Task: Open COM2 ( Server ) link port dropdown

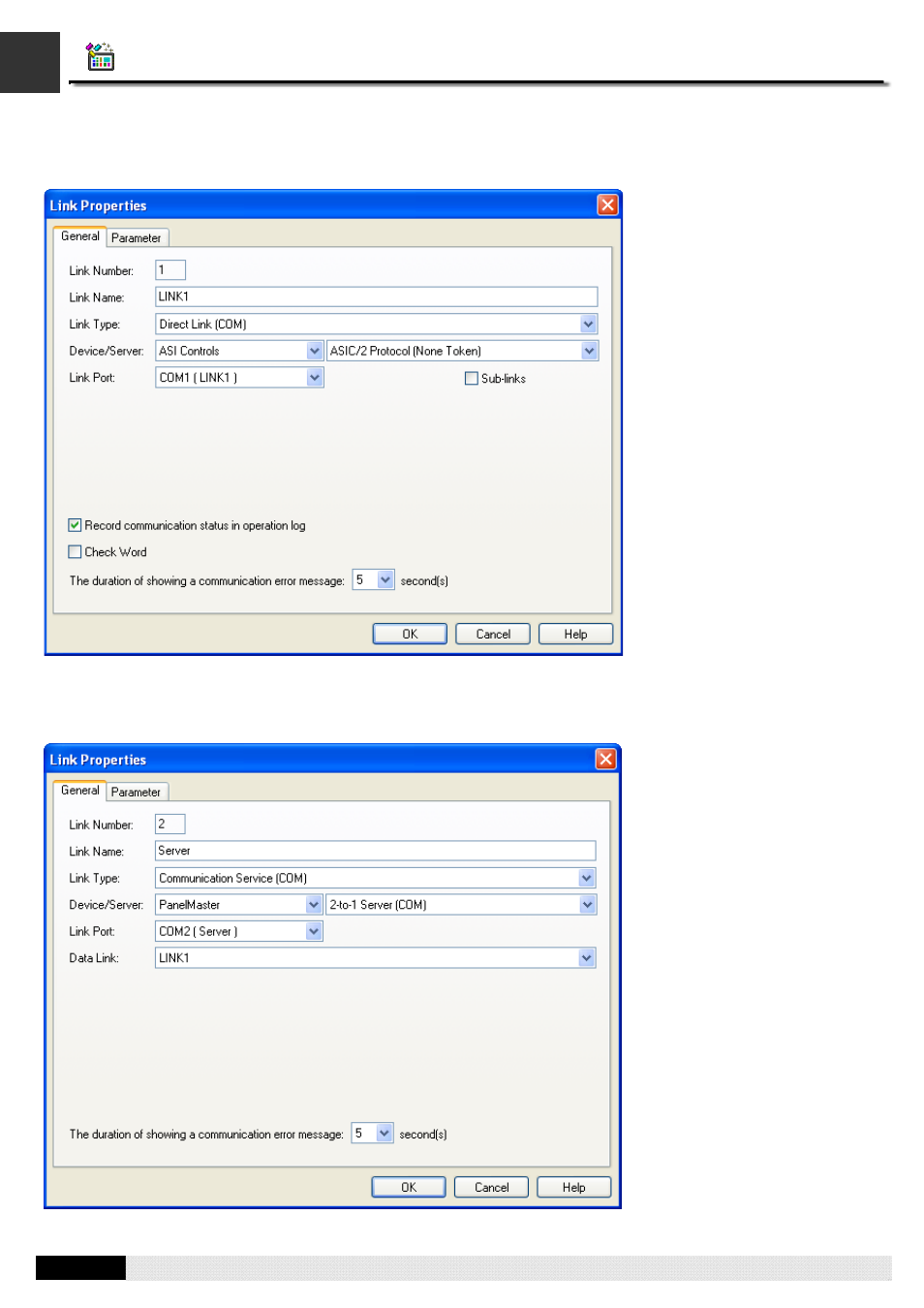Action: pos(314,931)
